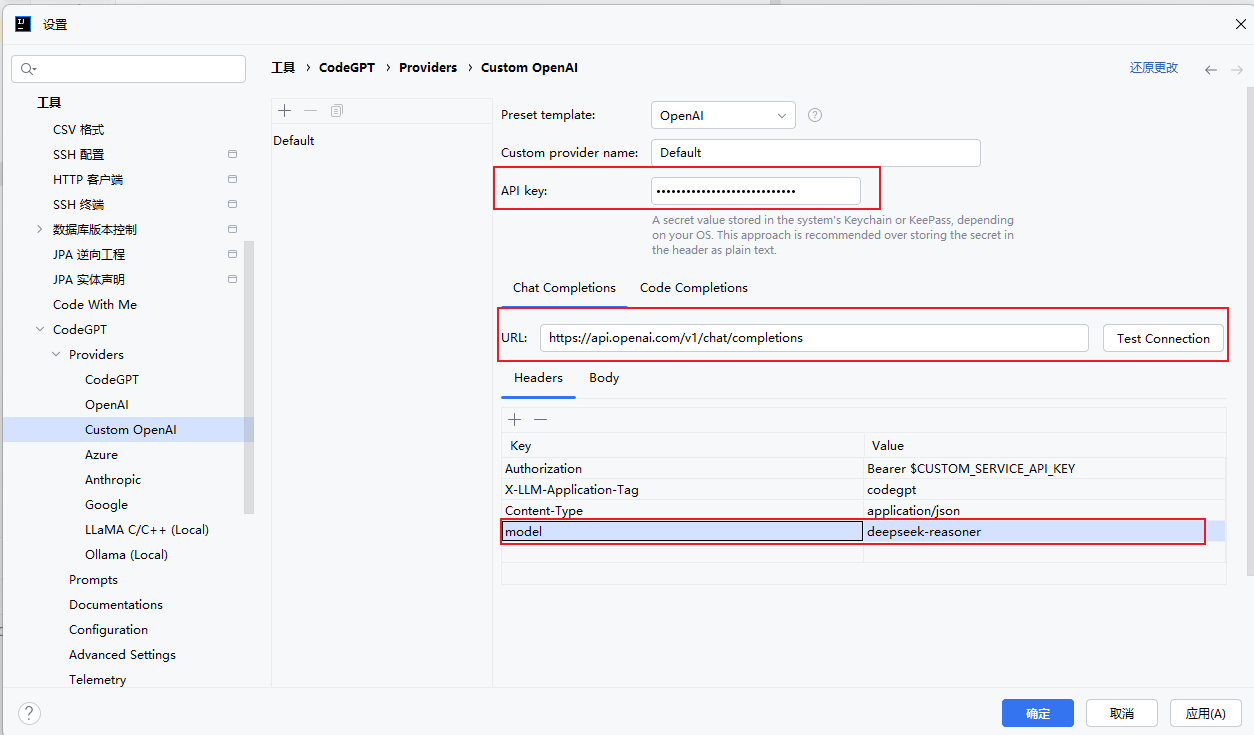
Task: Click the project-level icon beside SSH 终端
Action: point(232,204)
